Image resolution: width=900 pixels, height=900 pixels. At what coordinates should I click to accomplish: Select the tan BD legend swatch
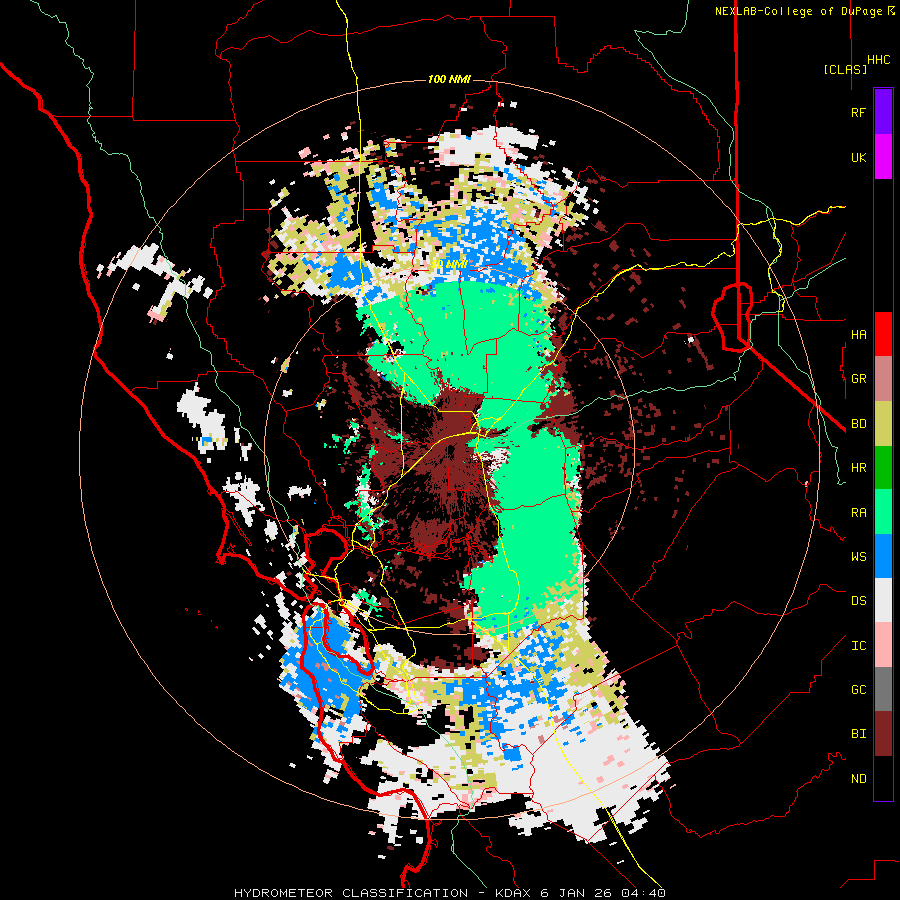883,423
